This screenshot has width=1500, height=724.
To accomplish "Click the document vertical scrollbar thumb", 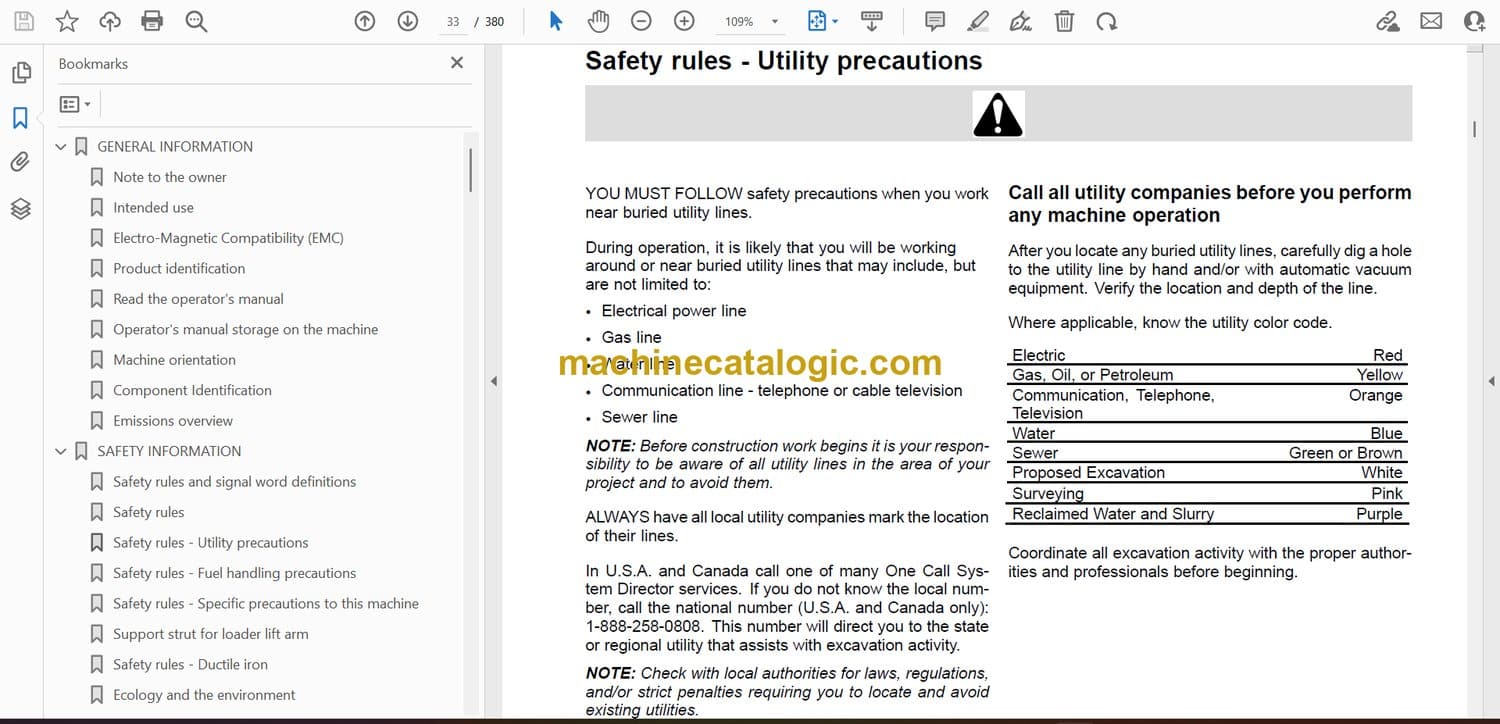I will click(1474, 129).
